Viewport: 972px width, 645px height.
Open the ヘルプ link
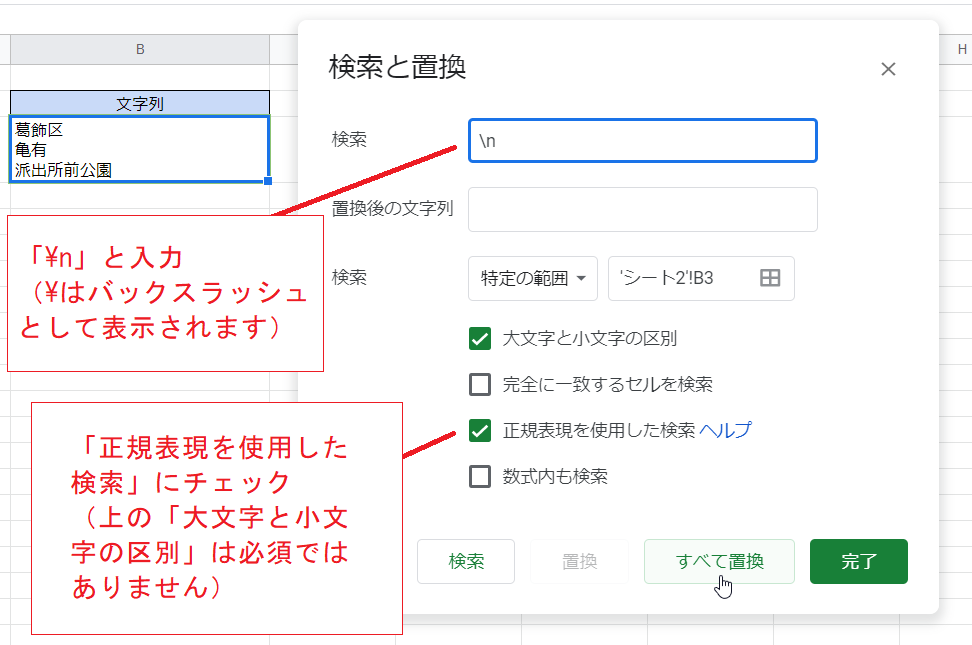click(725, 430)
